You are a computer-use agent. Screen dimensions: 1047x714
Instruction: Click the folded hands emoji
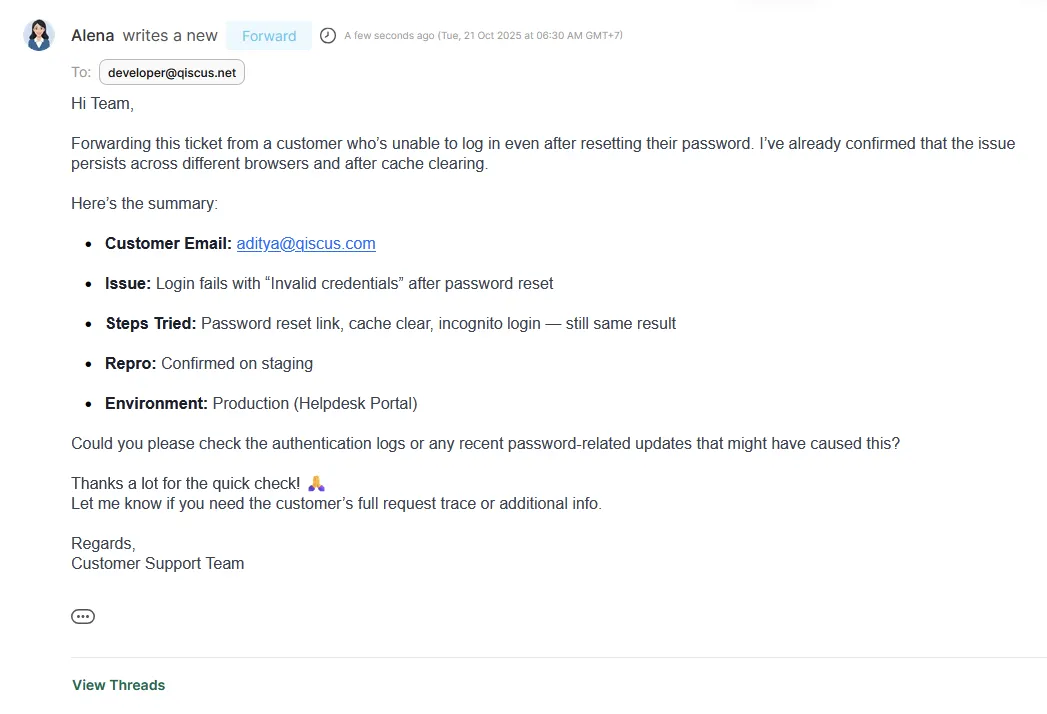click(316, 483)
